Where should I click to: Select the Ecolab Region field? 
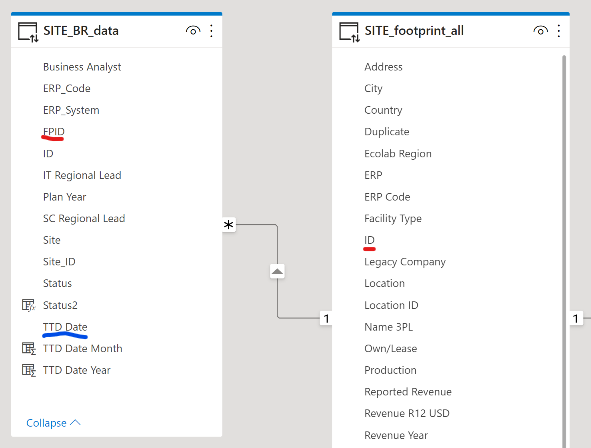coord(398,154)
